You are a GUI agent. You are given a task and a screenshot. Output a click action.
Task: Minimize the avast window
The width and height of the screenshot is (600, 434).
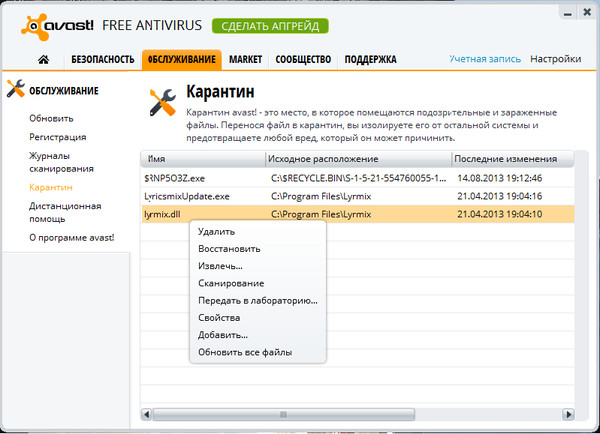click(568, 13)
